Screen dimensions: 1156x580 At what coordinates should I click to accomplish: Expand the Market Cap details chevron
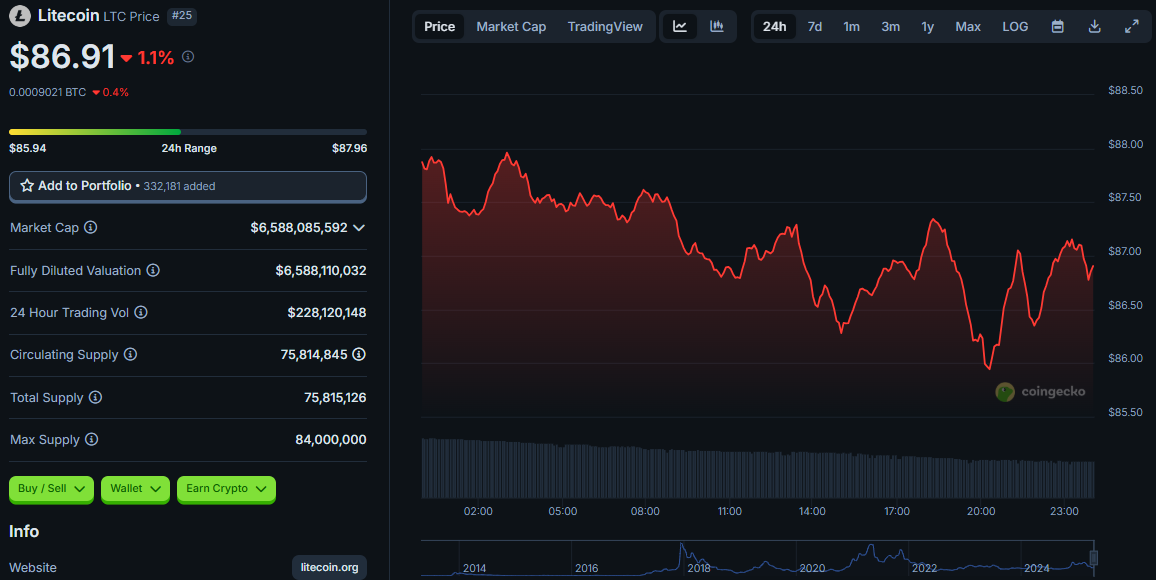click(359, 228)
